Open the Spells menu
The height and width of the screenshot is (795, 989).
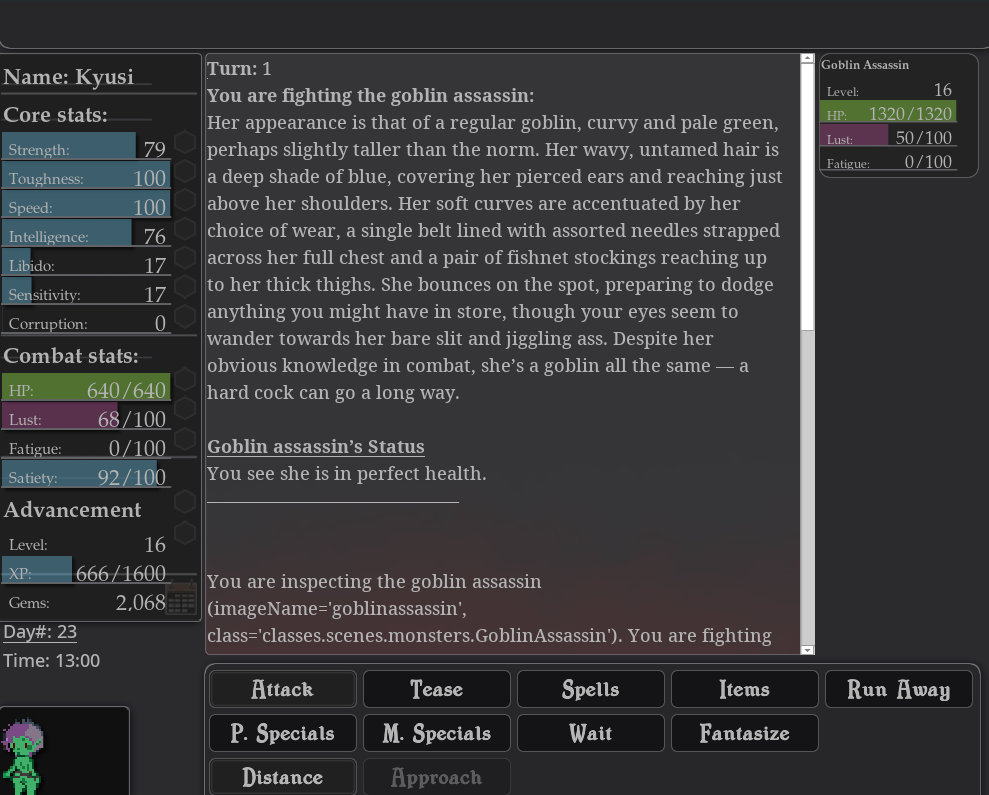pyautogui.click(x=591, y=689)
